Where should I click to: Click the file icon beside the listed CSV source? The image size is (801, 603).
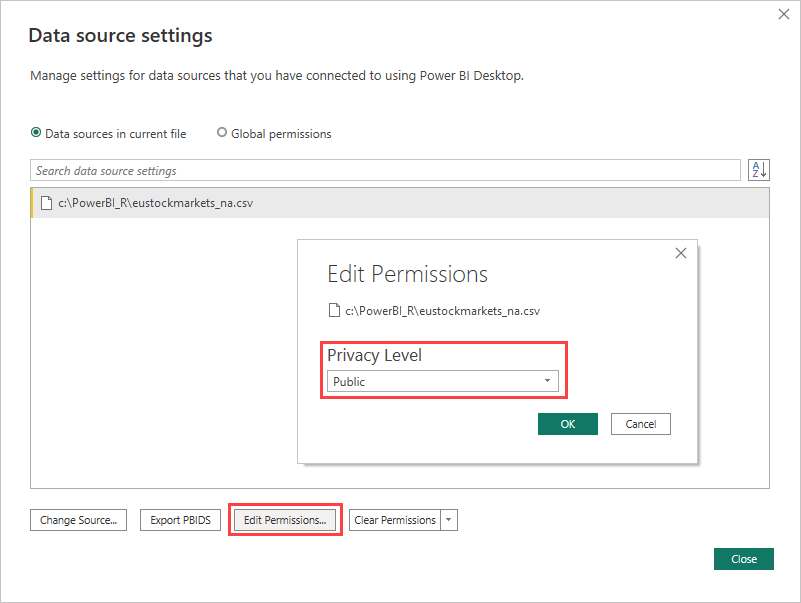pyautogui.click(x=45, y=204)
